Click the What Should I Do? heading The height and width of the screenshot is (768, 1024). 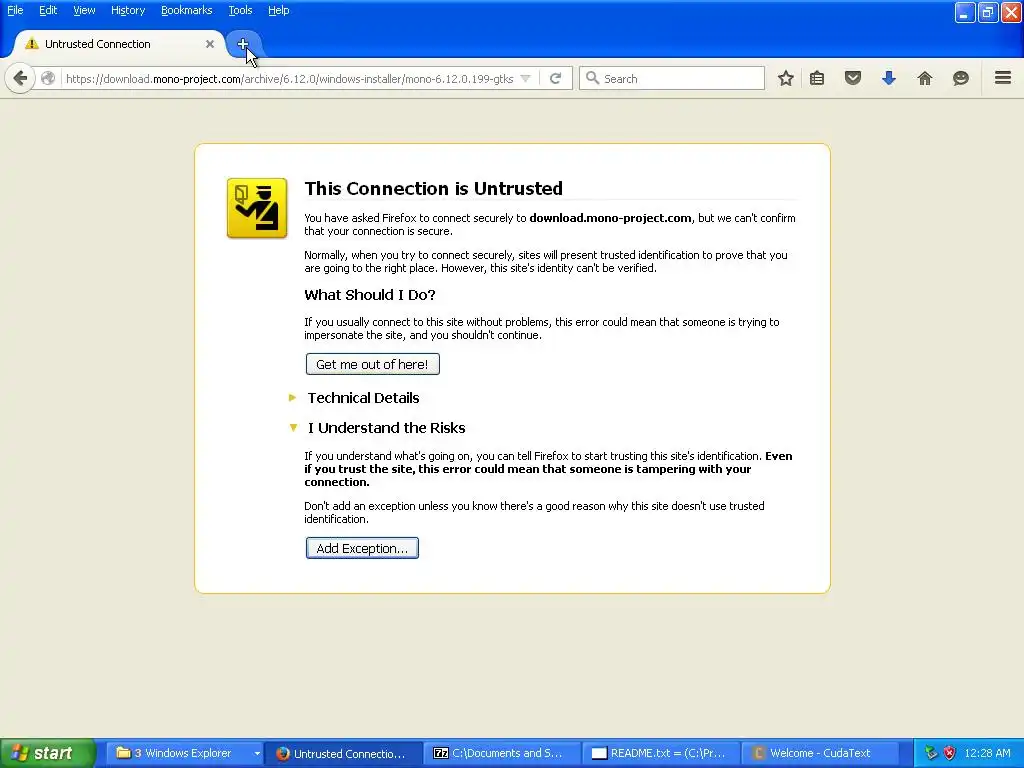point(370,295)
